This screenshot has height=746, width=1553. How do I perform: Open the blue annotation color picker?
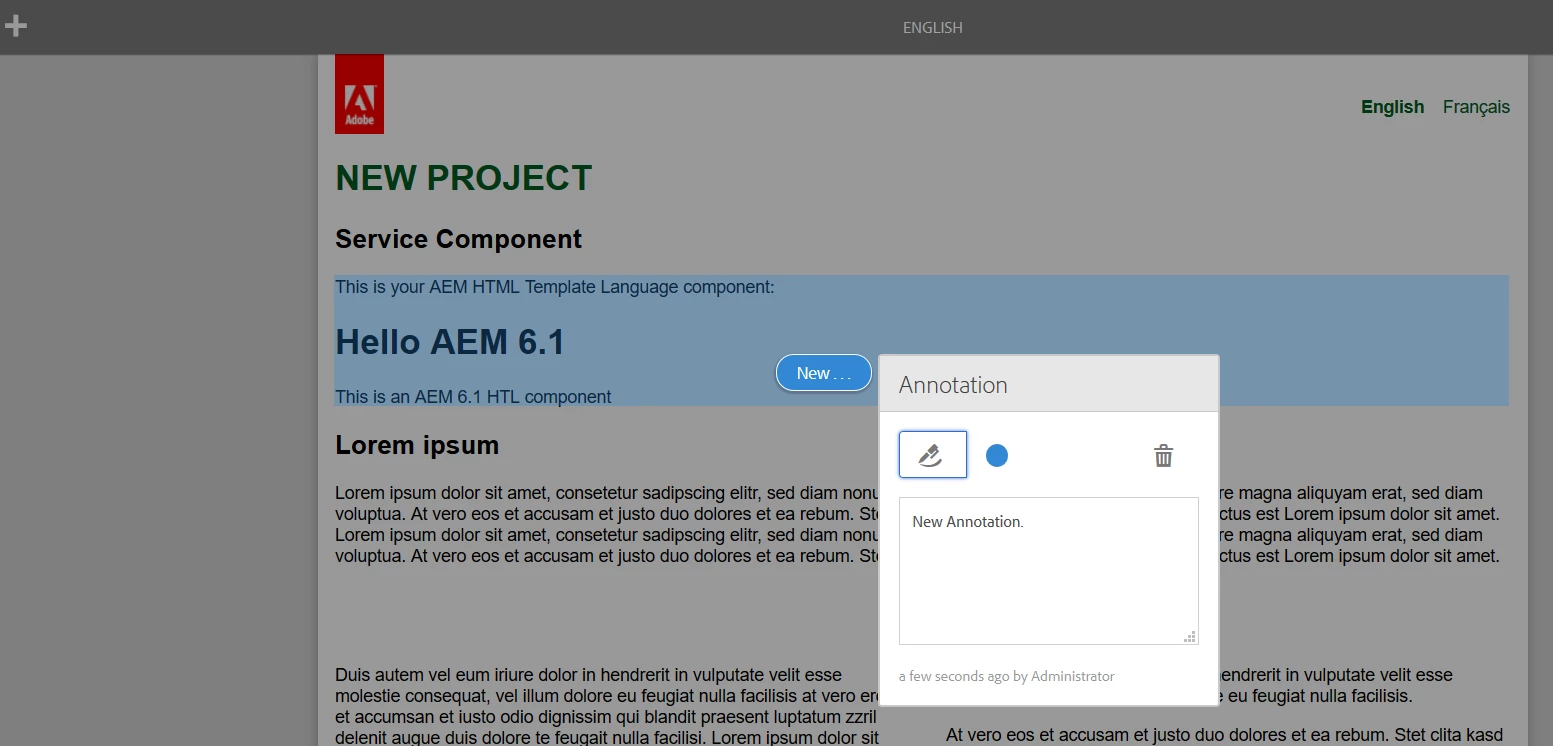997,456
